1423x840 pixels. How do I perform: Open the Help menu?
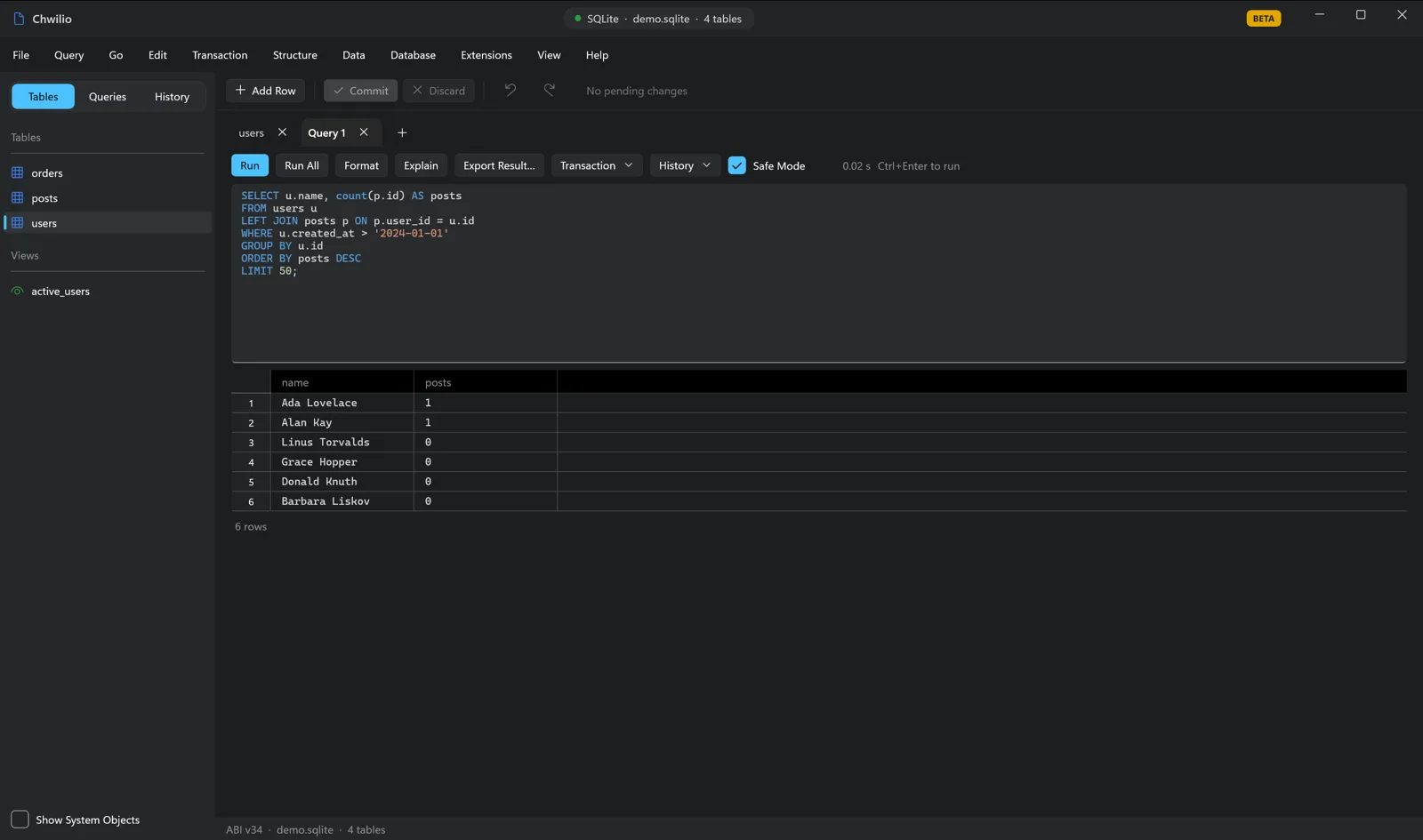pos(597,55)
